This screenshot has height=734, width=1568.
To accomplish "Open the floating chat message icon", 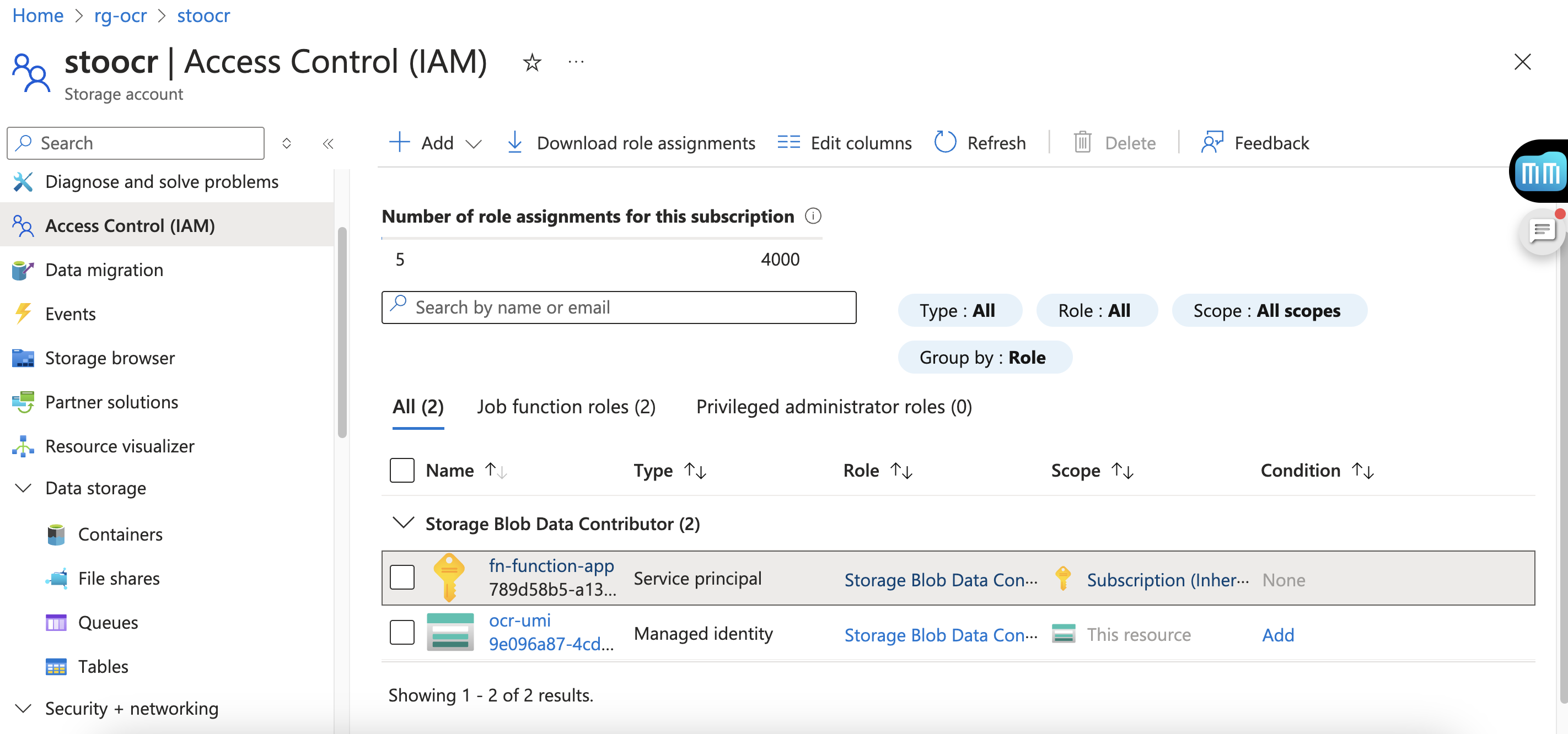I will [1543, 232].
